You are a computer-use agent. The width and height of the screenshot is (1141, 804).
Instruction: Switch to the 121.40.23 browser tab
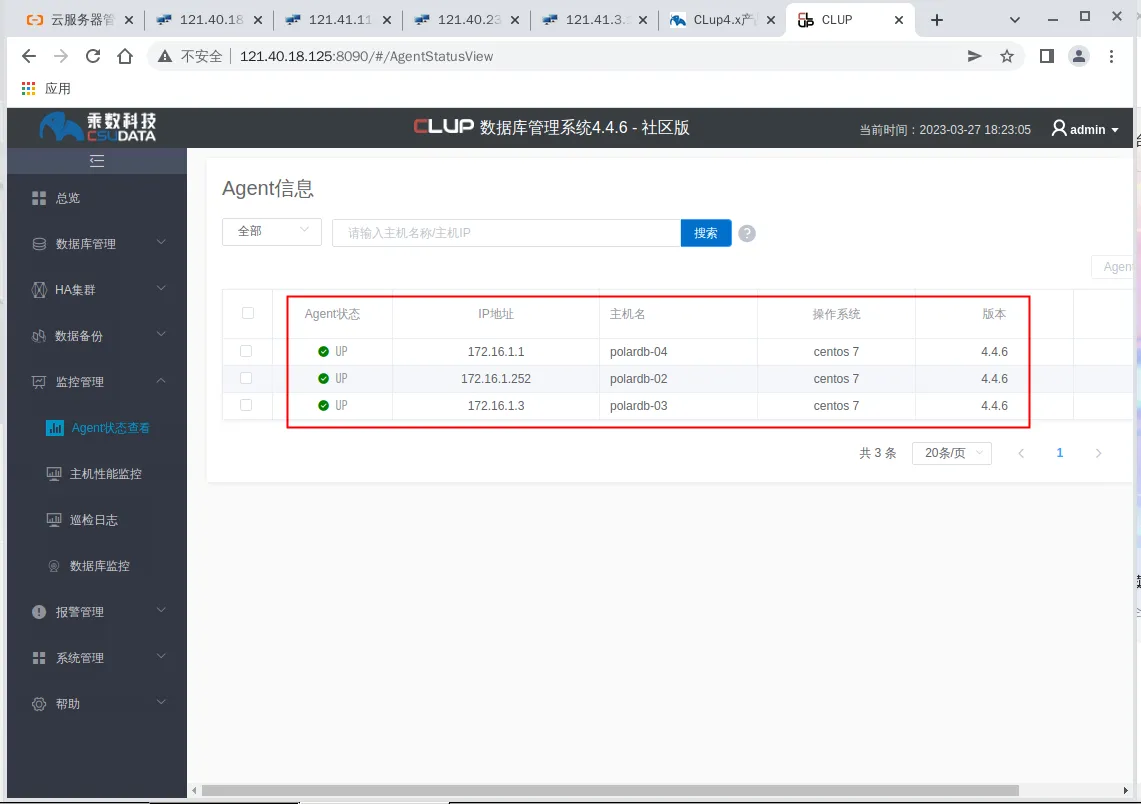point(467,20)
